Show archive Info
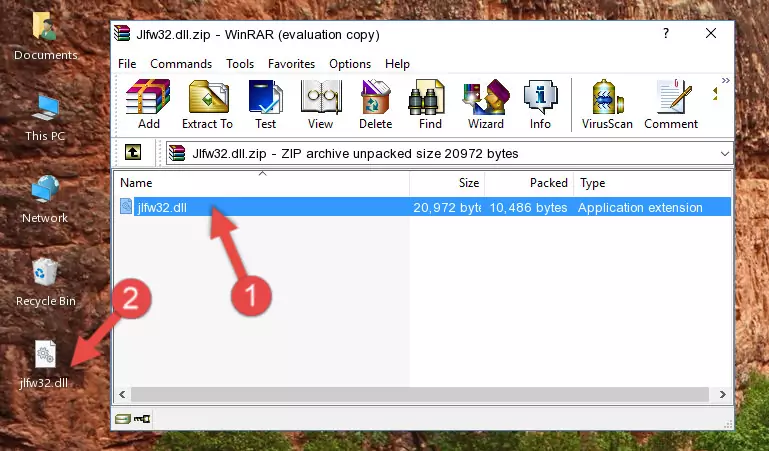The height and width of the screenshot is (451, 769). click(540, 104)
